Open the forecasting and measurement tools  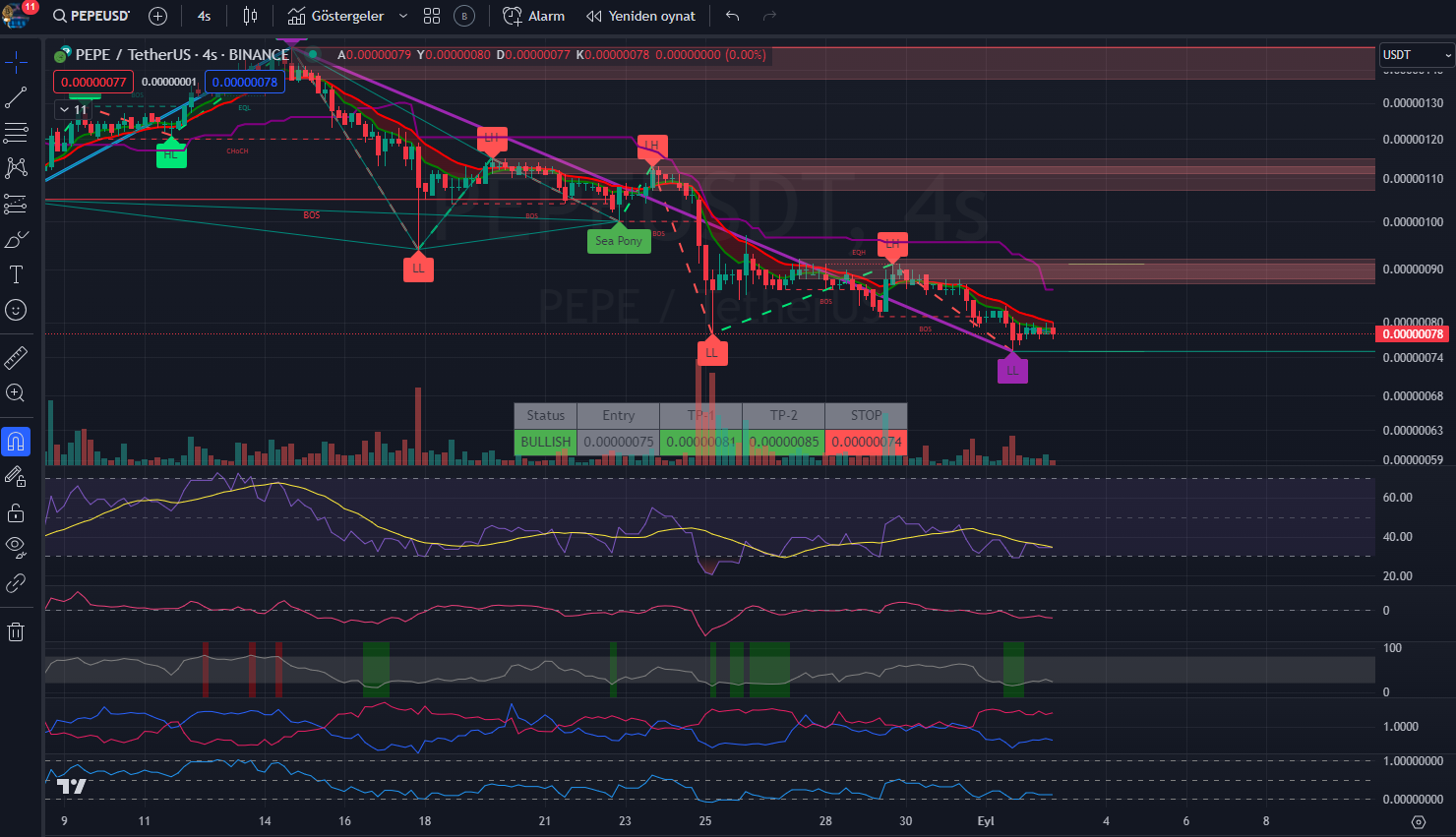point(16,204)
